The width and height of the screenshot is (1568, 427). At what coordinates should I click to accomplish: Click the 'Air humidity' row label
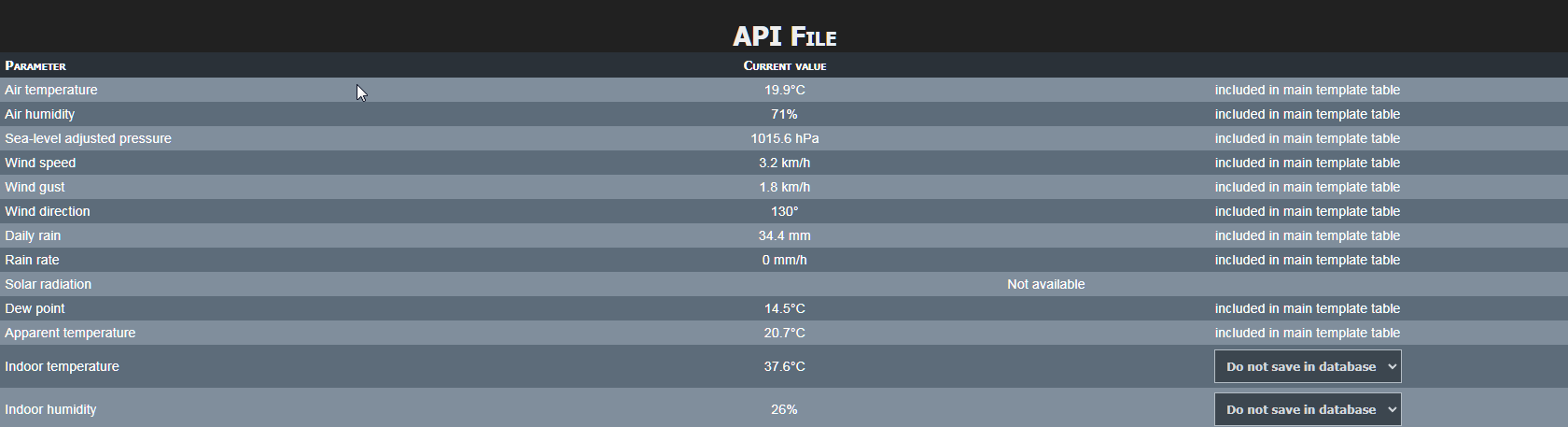[40, 114]
